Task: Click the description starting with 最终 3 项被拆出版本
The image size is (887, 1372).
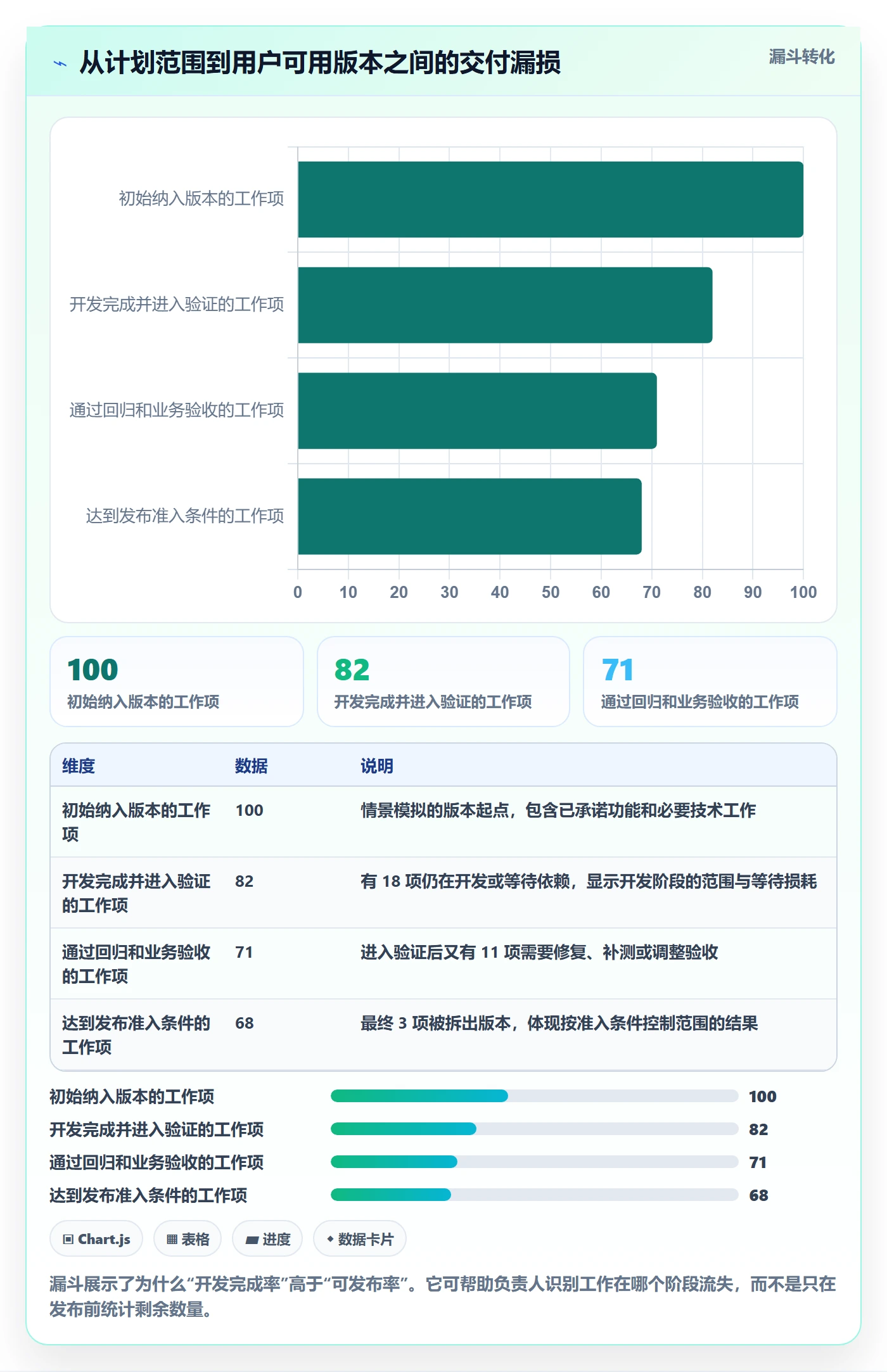Action: coord(559,1023)
